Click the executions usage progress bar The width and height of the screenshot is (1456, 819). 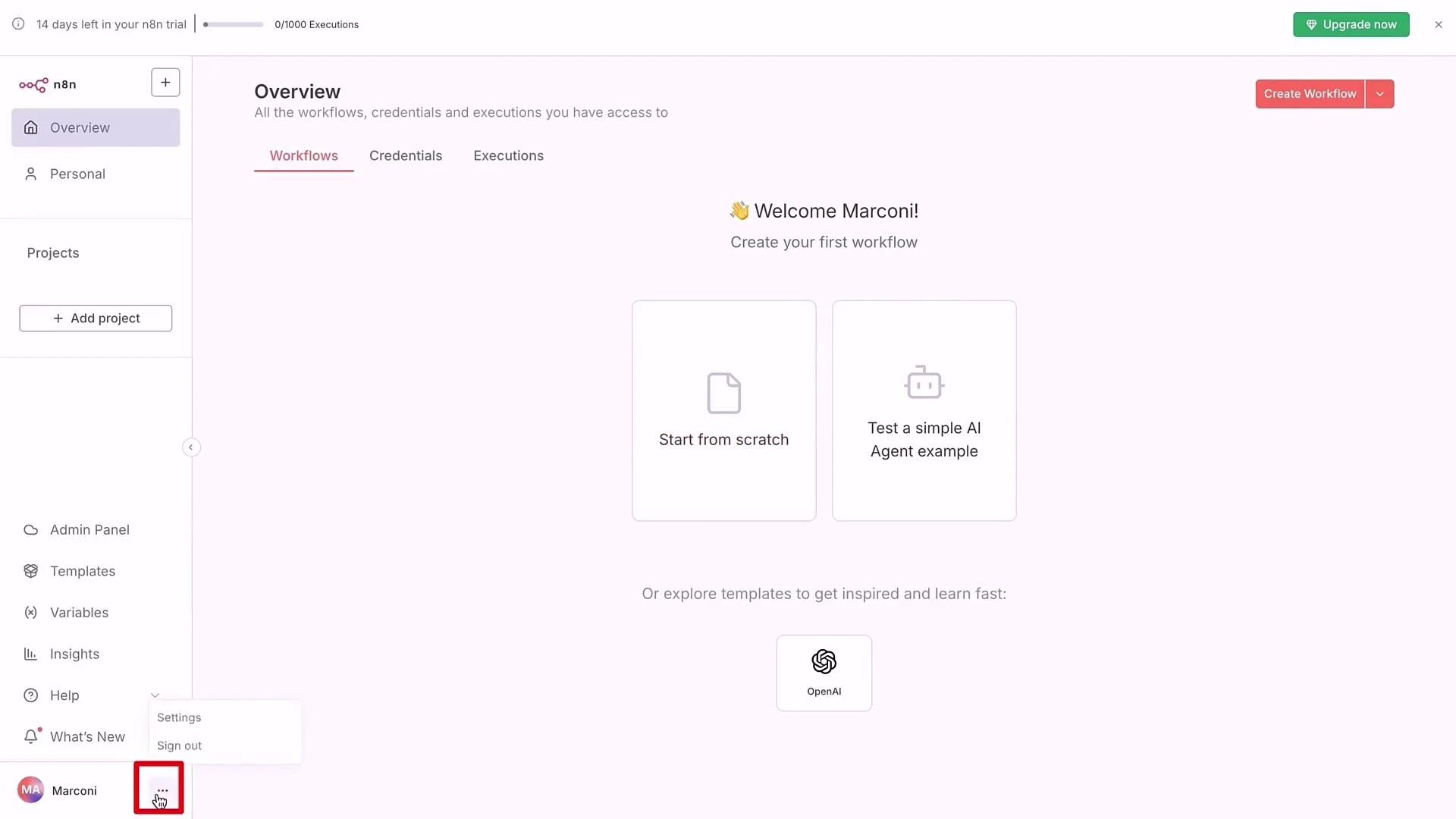(234, 24)
